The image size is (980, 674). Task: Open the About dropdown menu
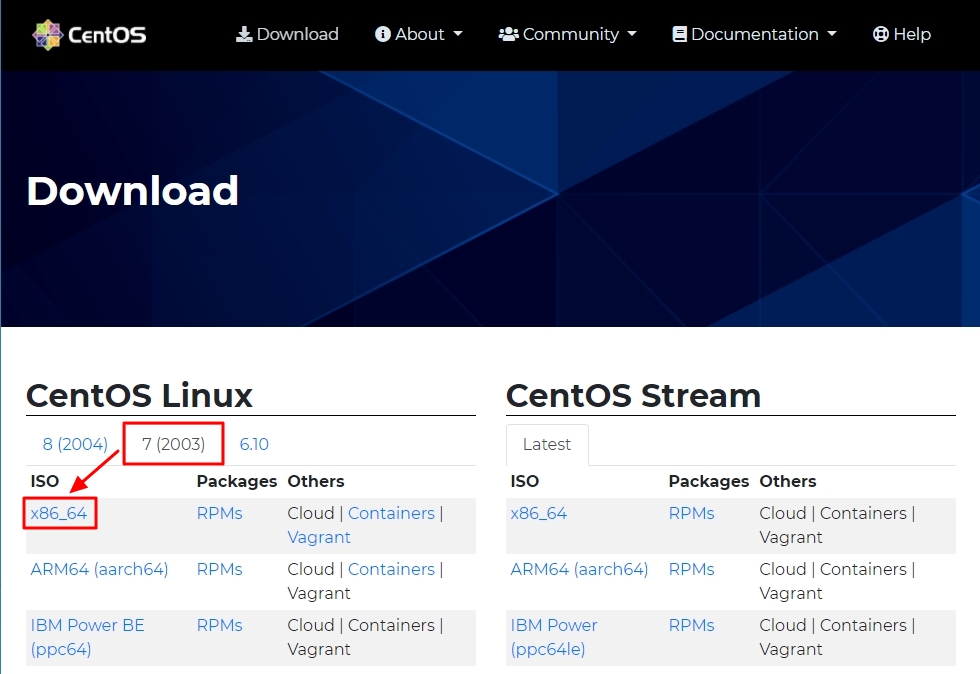(x=419, y=34)
